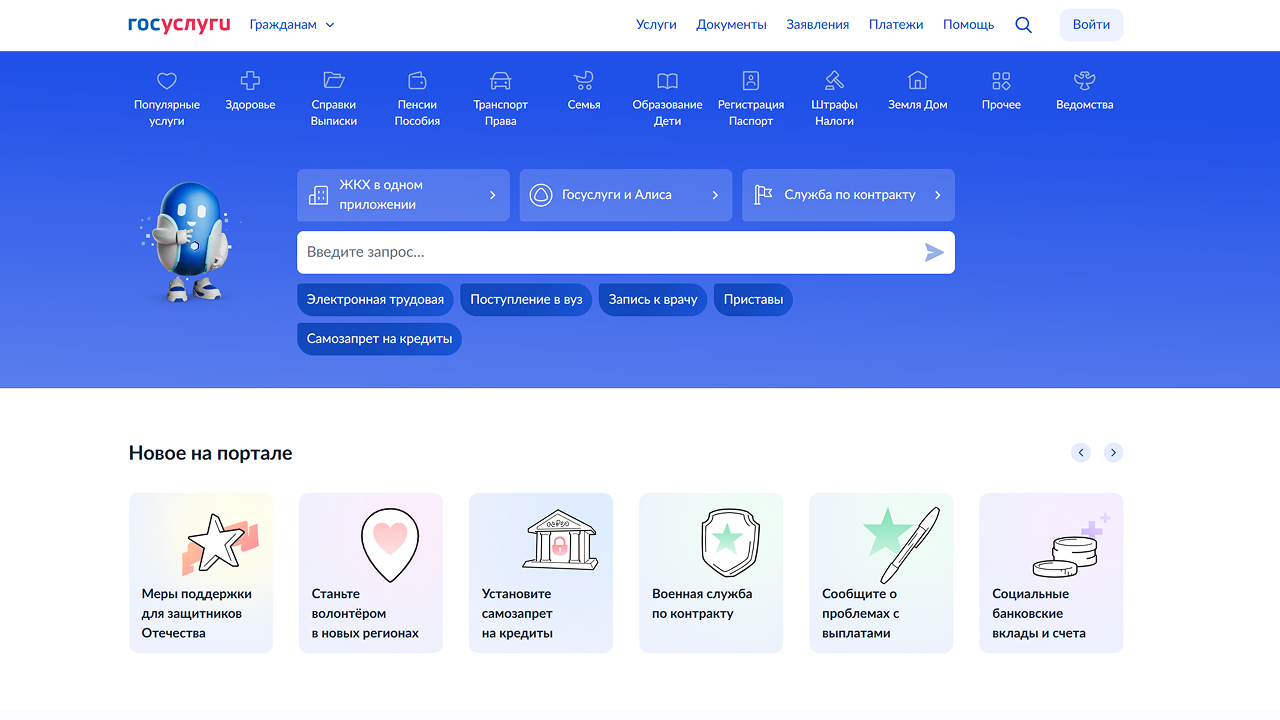This screenshot has height=720, width=1280.
Task: Open Справки Выписки folder icon
Action: click(334, 81)
